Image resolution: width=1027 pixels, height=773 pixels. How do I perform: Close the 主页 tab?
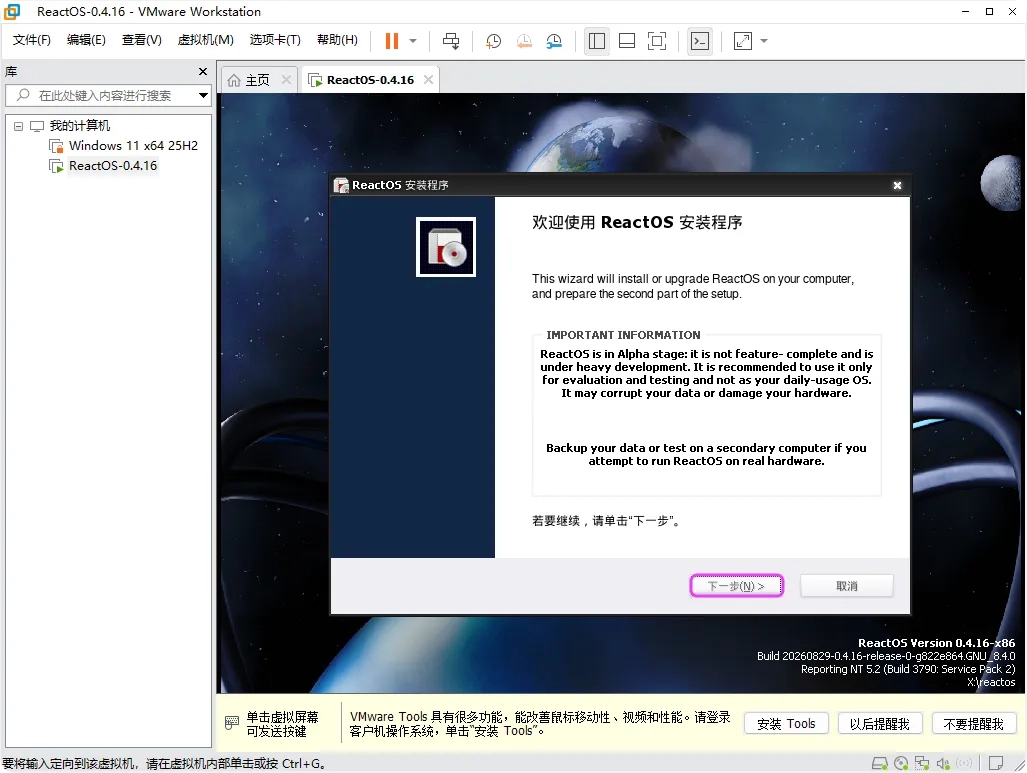(286, 79)
